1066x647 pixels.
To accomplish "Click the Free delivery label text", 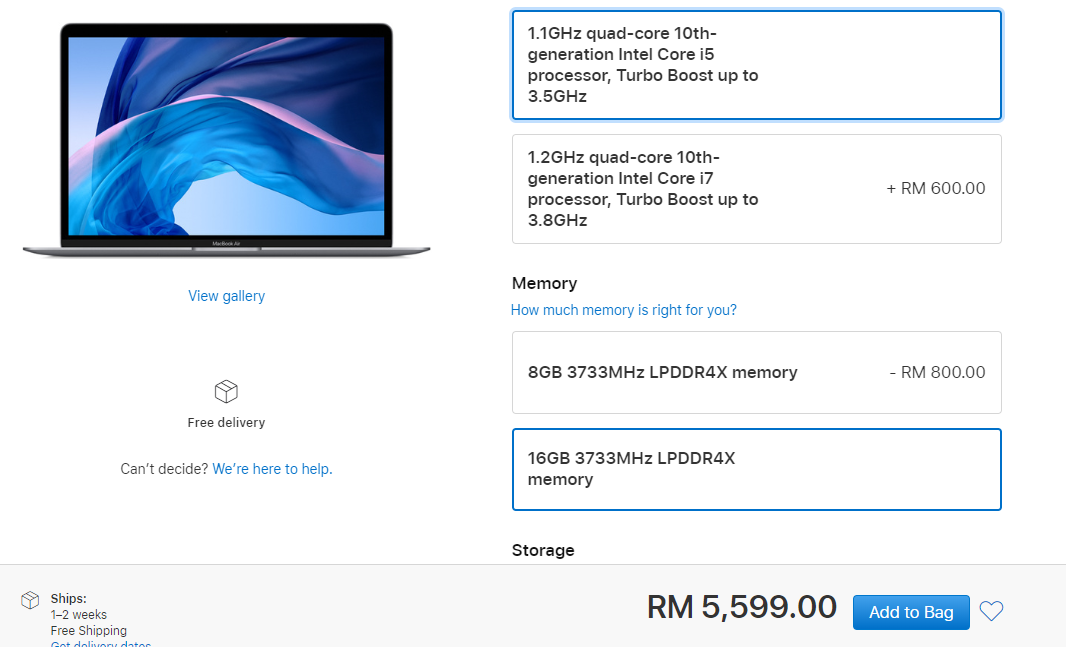I will tap(226, 423).
